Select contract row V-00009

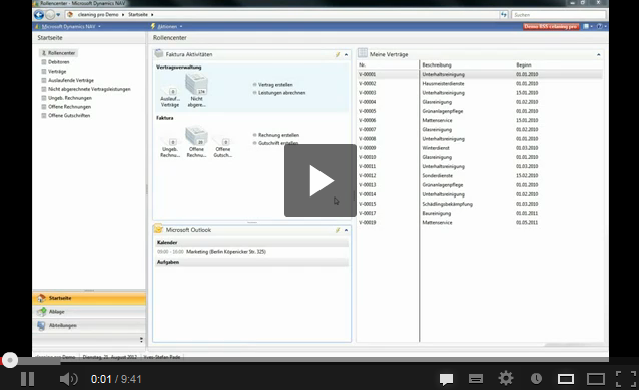(480, 148)
